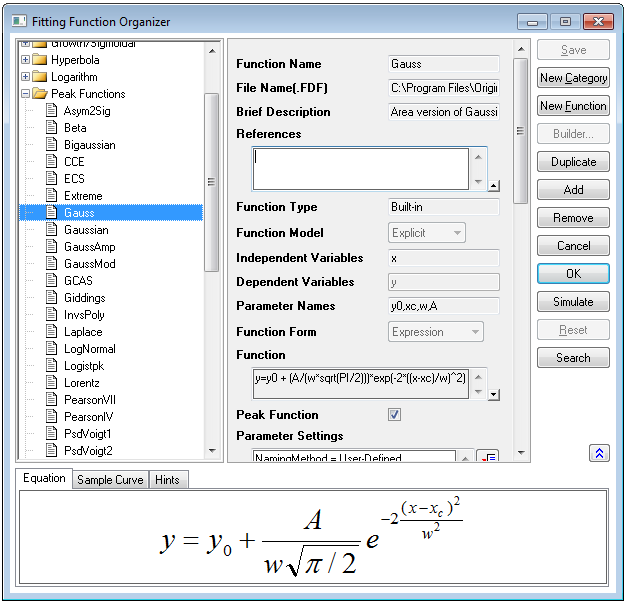This screenshot has height=604, width=626.
Task: Click the Fitting Function Organizer title icon
Action: point(19,21)
